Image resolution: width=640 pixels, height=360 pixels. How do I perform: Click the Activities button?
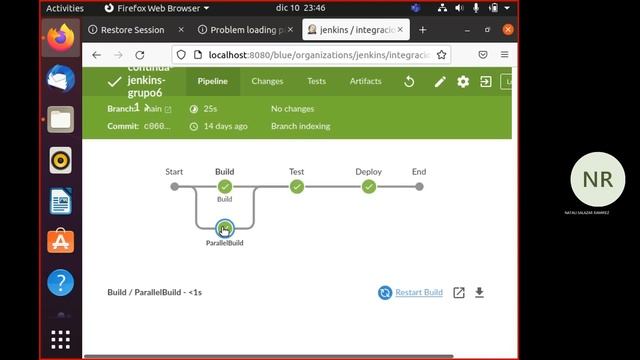[64, 8]
